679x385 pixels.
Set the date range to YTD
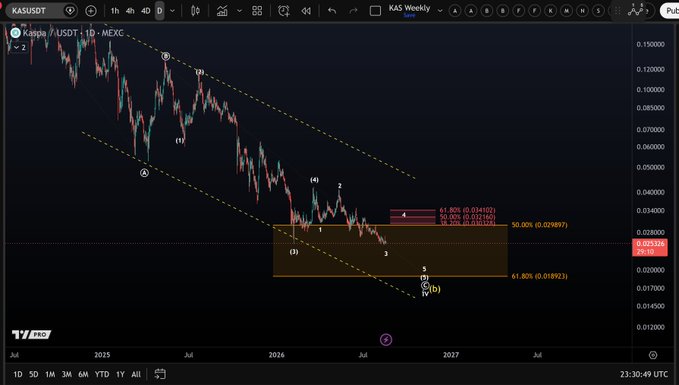click(x=102, y=374)
